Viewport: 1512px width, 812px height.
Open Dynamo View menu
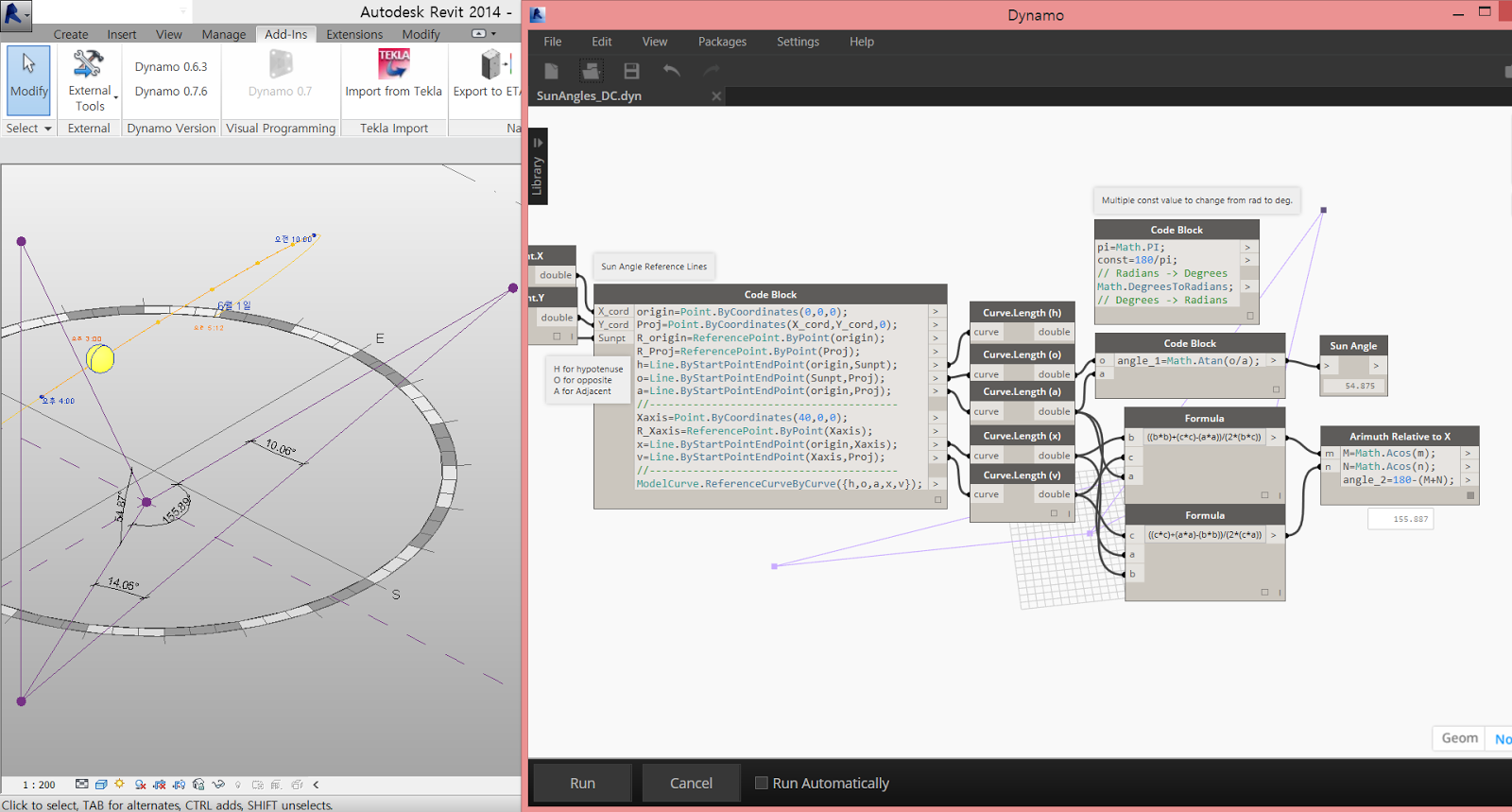coord(655,42)
